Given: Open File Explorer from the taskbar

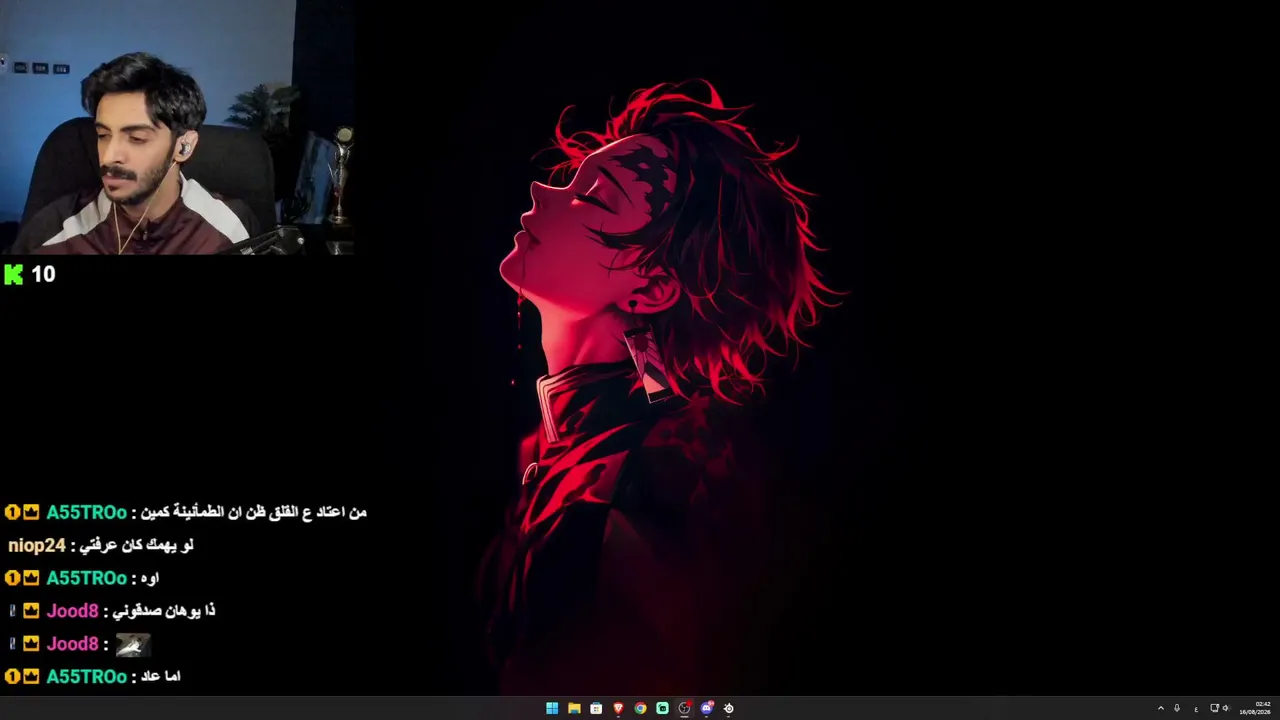Looking at the screenshot, I should click(x=574, y=708).
